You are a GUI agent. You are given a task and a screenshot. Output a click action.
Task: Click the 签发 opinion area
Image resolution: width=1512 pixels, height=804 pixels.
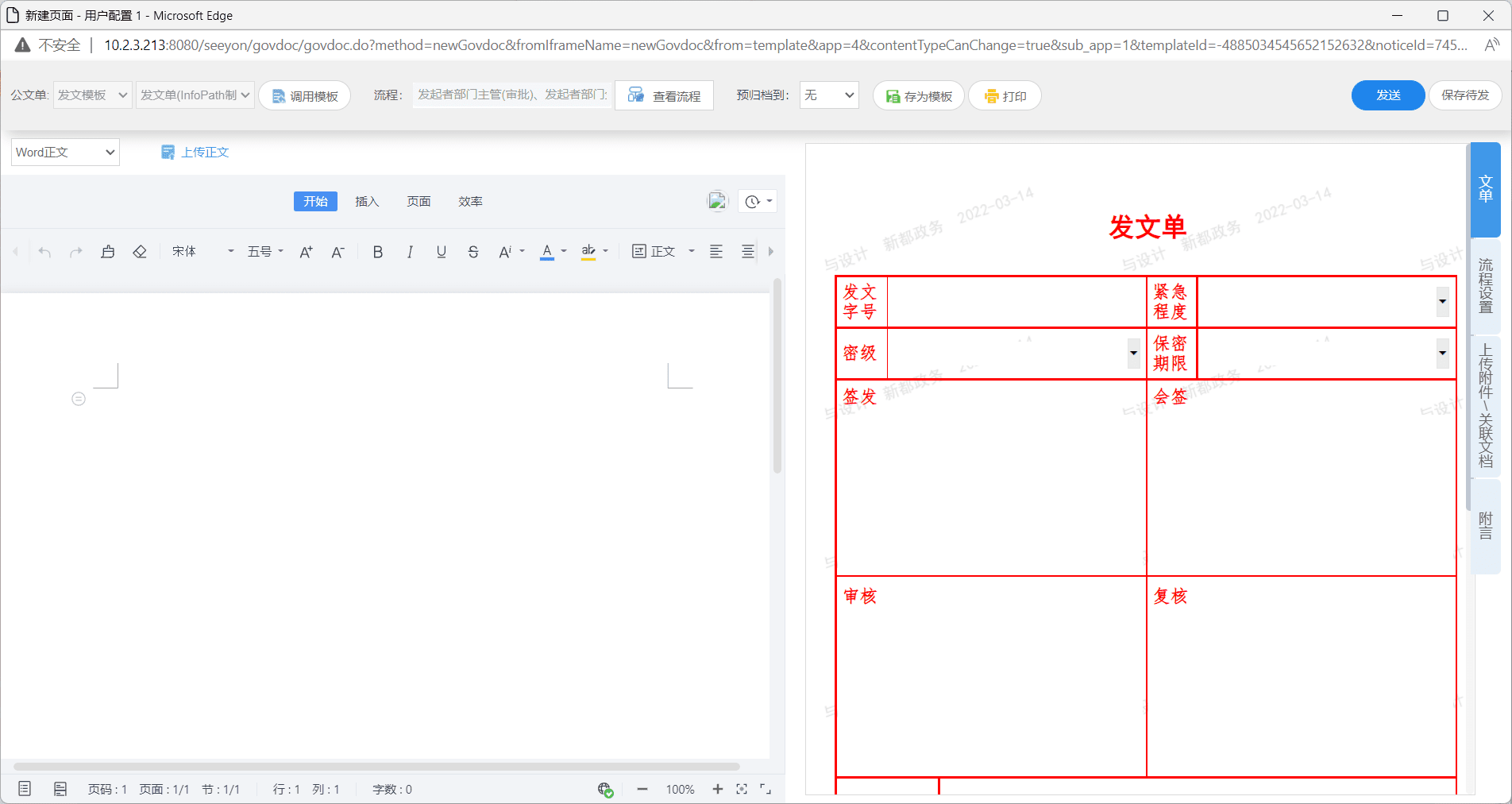pyautogui.click(x=991, y=478)
